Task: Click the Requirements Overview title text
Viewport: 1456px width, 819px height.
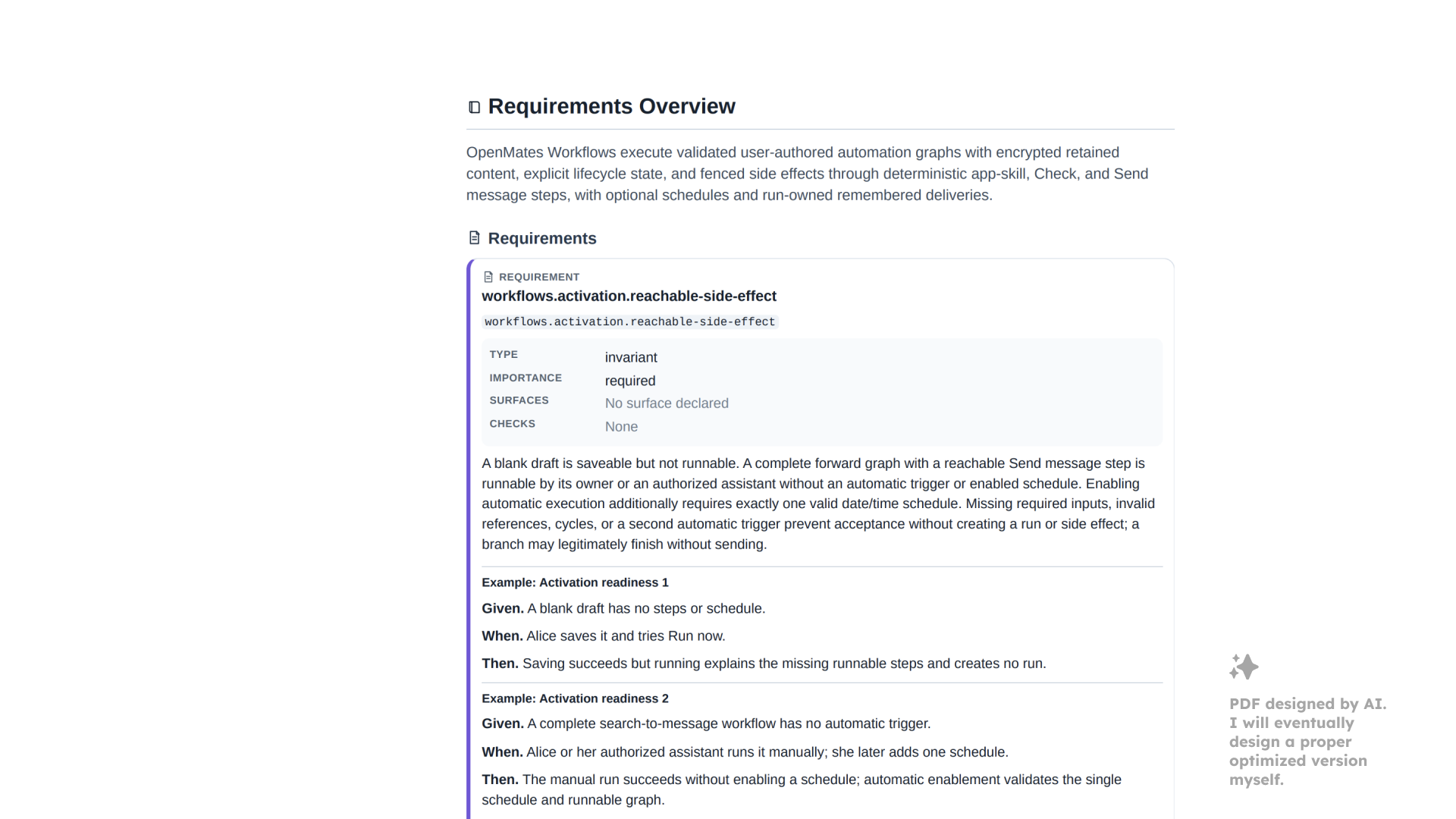Action: (611, 106)
